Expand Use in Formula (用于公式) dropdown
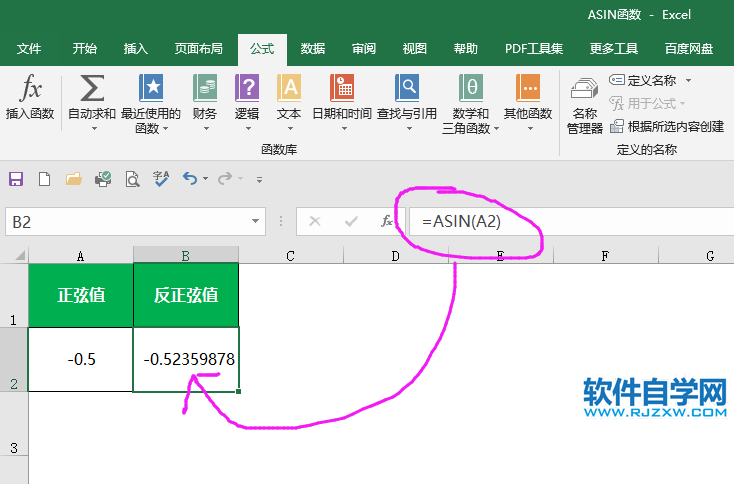The width and height of the screenshot is (734, 484). [x=682, y=103]
